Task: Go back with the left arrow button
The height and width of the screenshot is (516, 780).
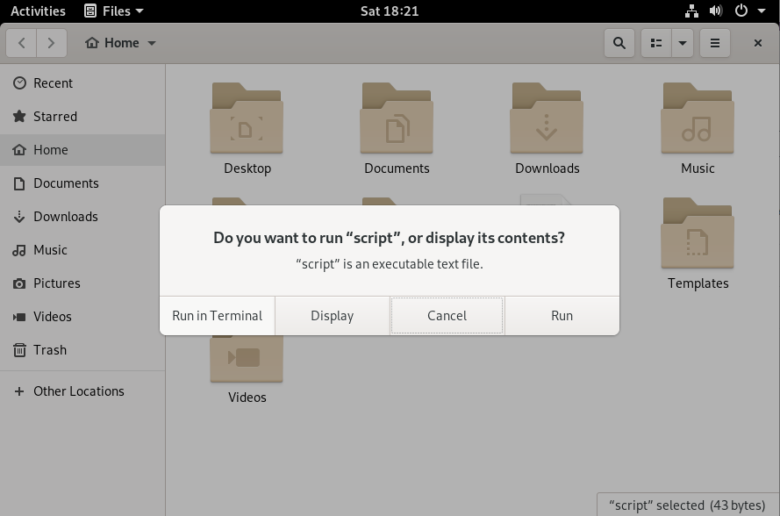Action: tap(22, 43)
